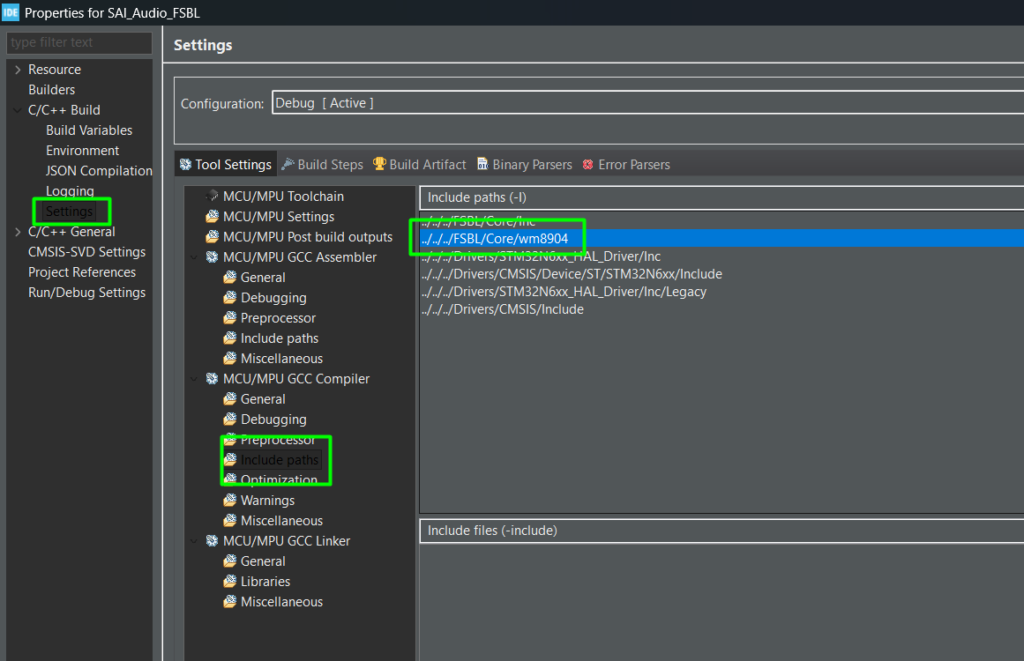Viewport: 1024px width, 661px height.
Task: Click the MCU/MPU GCC Linker gear icon
Action: tap(212, 541)
